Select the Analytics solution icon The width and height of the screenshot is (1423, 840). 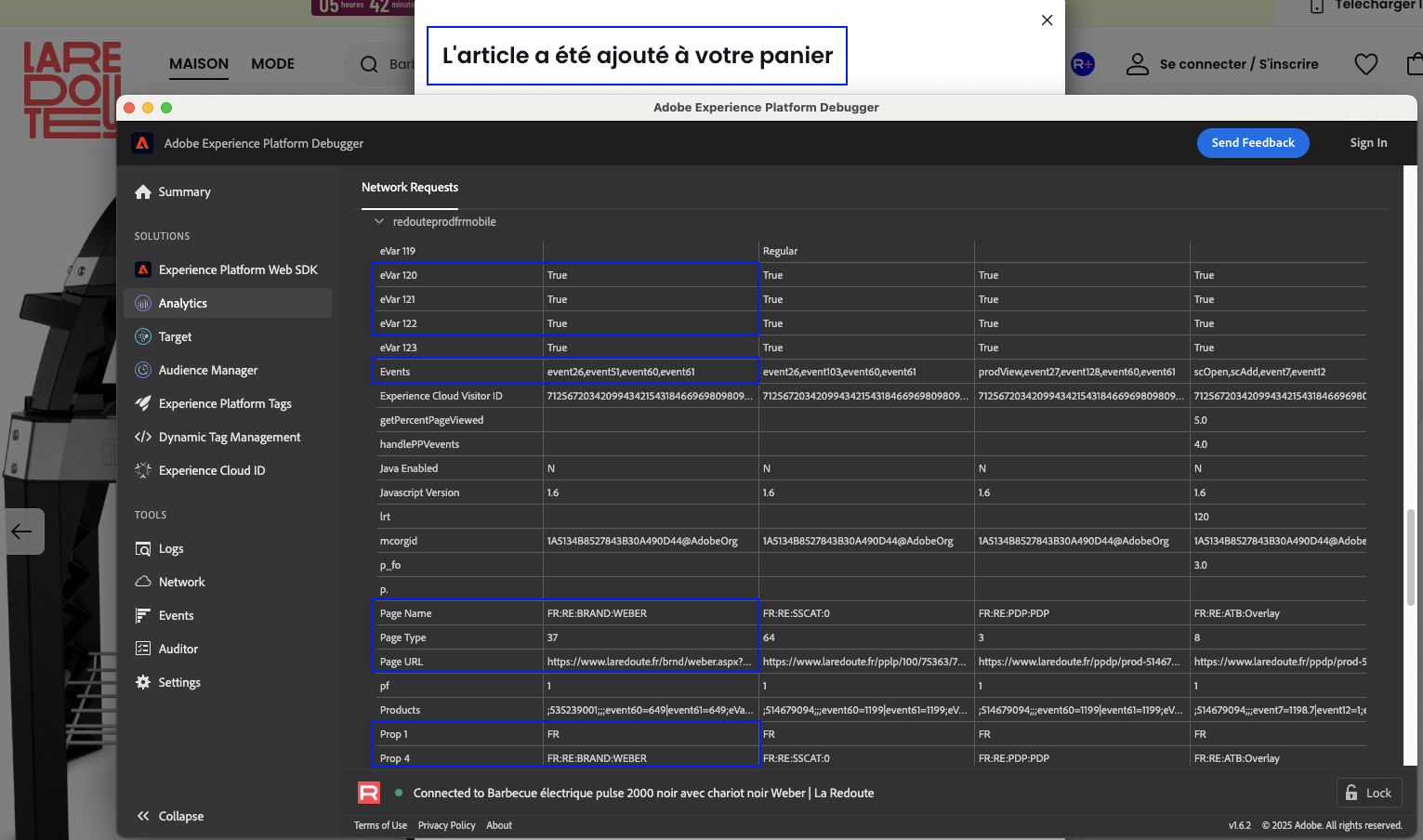click(143, 304)
